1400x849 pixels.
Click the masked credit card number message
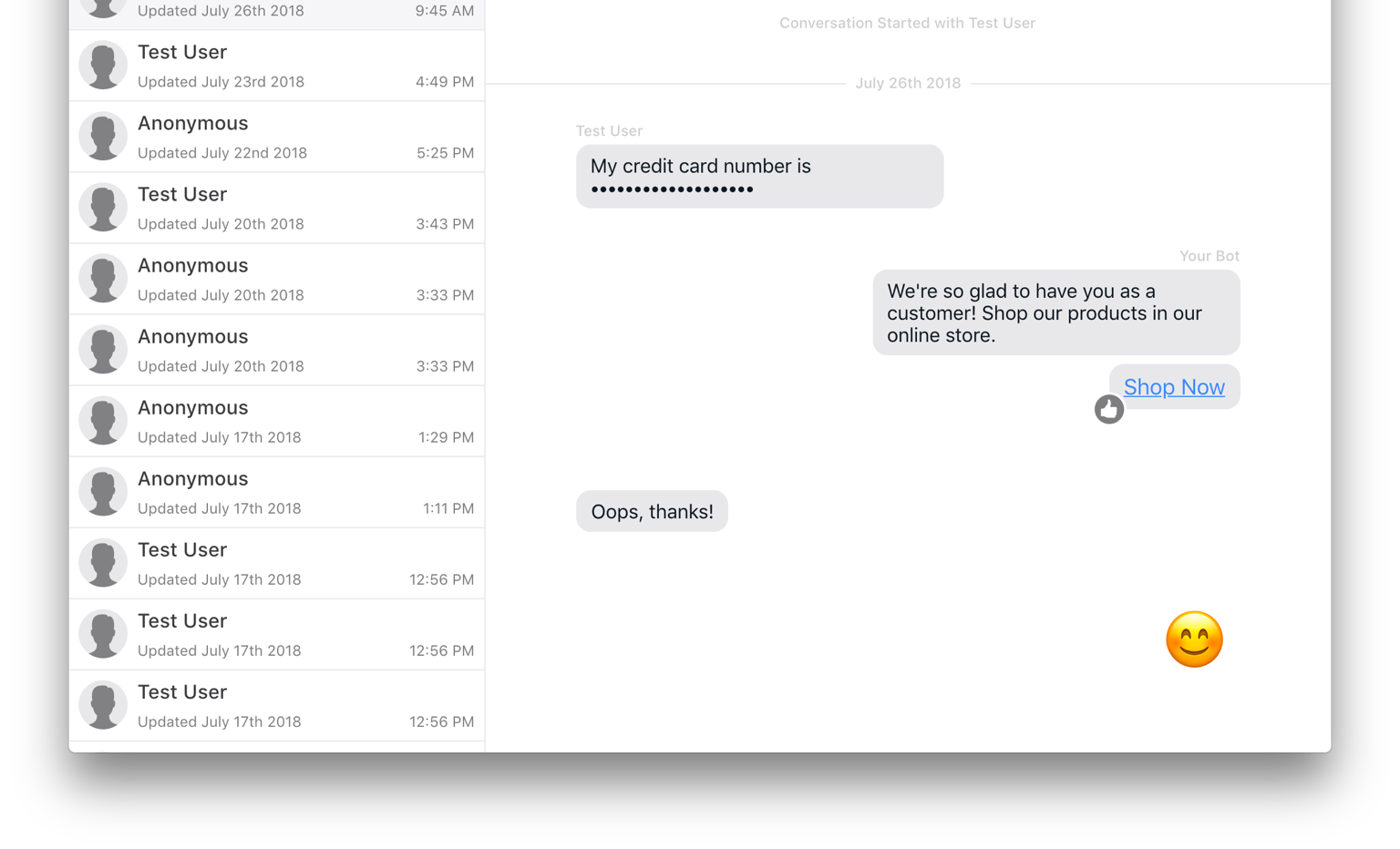point(759,177)
